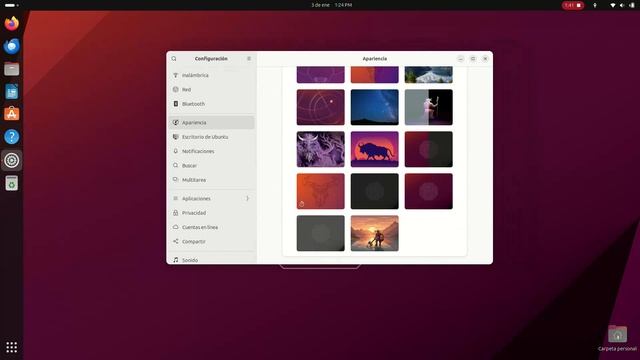The image size is (640, 360).
Task: Open the hamburger menu in Configuración header
Action: 249,59
